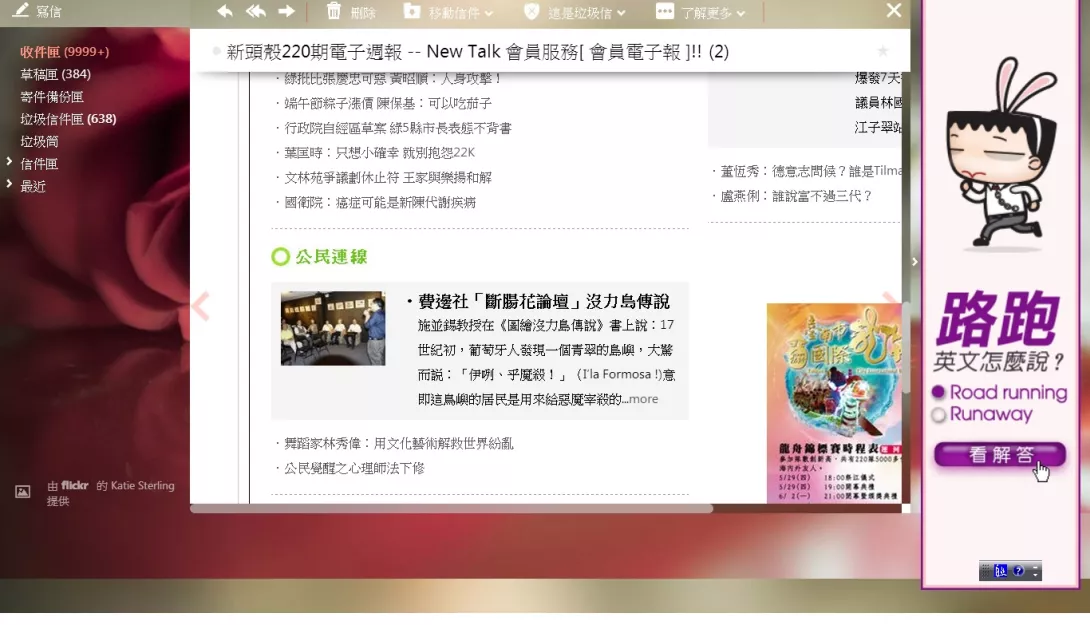Click the background photo image icon
This screenshot has width=1090, height=625.
[x=23, y=492]
